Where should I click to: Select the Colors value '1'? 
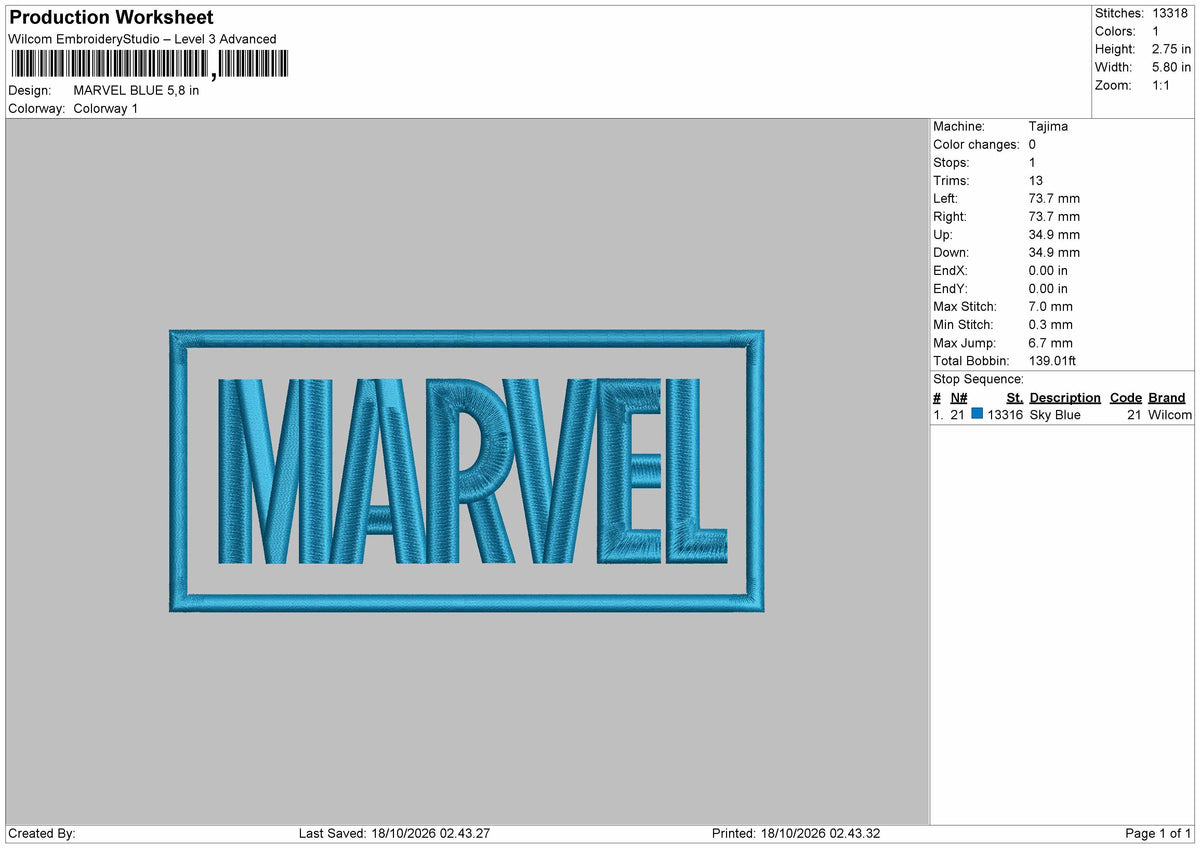1156,31
